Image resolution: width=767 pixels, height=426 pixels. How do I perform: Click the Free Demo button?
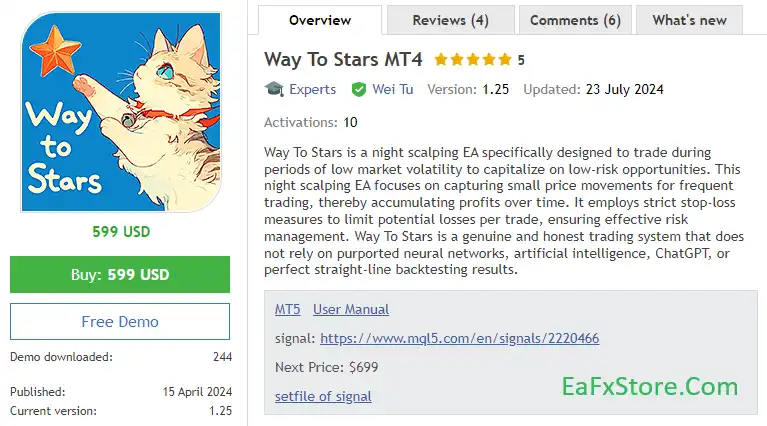[120, 322]
